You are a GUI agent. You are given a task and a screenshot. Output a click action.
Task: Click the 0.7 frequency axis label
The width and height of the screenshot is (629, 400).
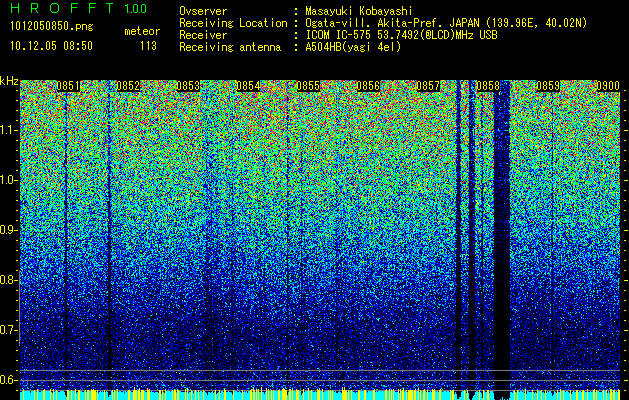[8, 330]
